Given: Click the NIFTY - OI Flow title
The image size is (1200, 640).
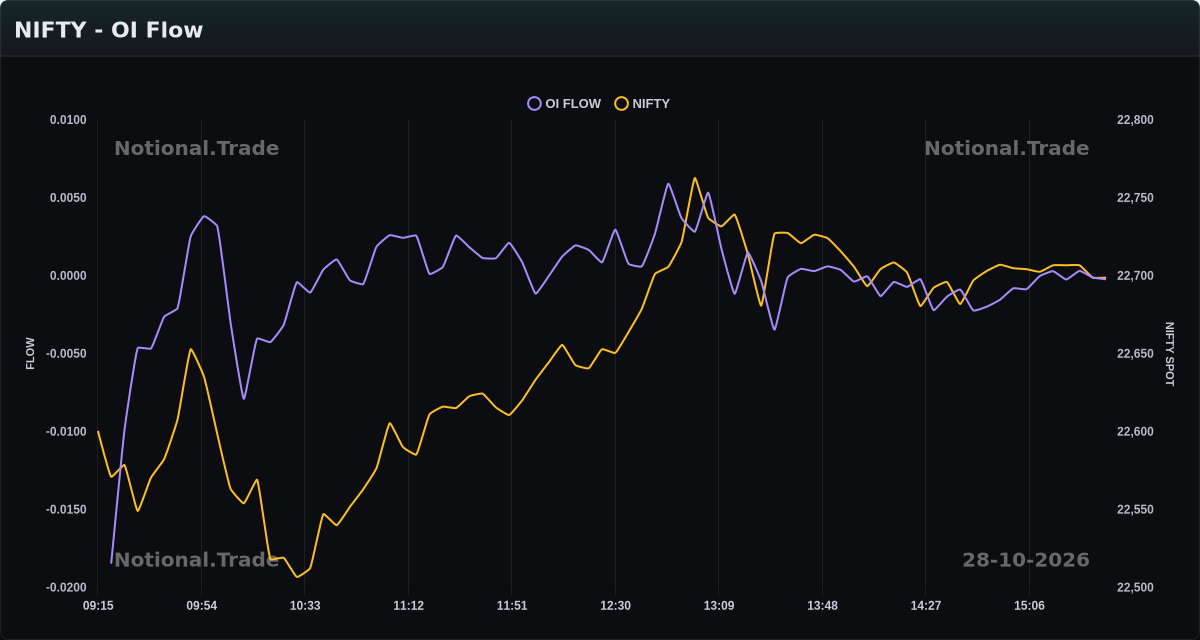Looking at the screenshot, I should (109, 30).
